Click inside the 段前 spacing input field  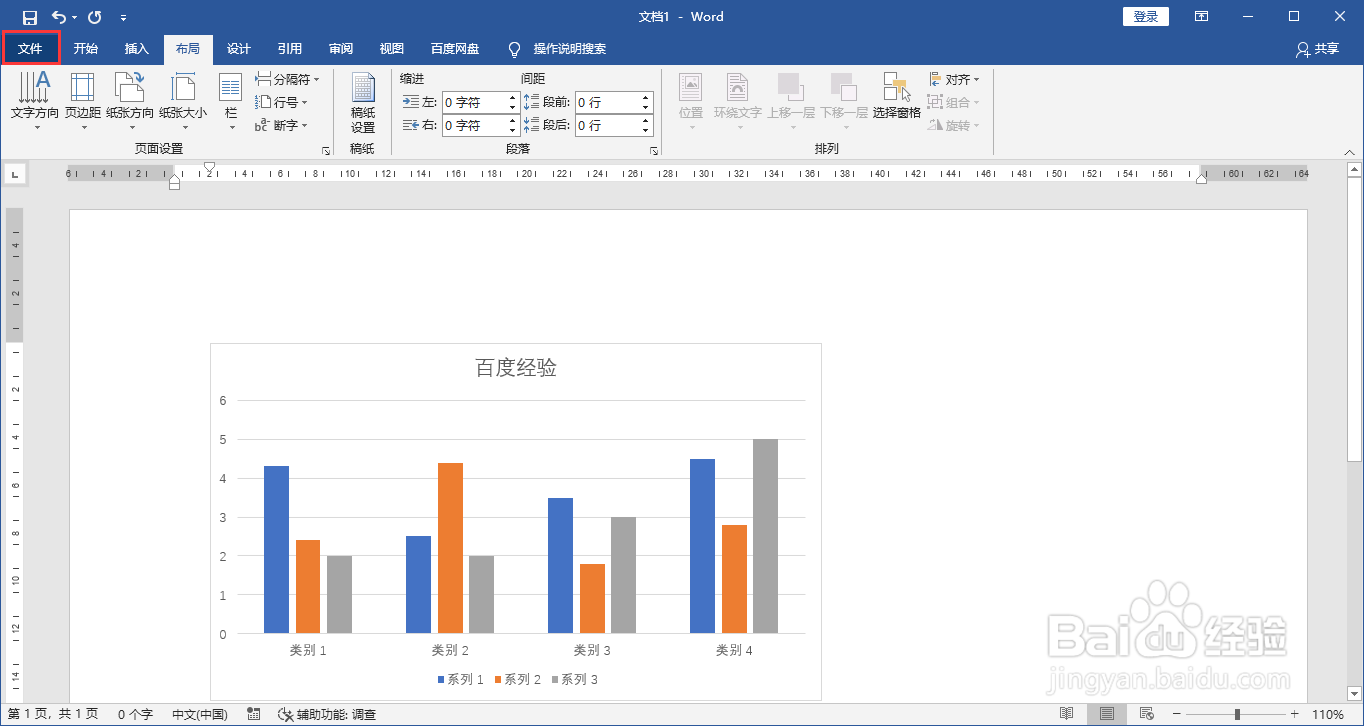click(610, 101)
